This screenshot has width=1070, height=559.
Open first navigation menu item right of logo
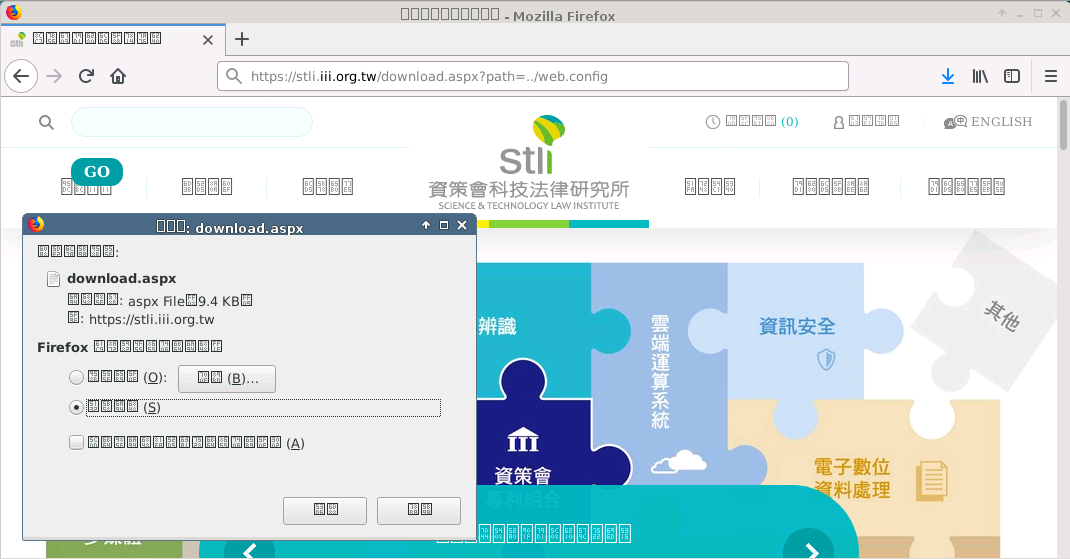pyautogui.click(x=710, y=186)
